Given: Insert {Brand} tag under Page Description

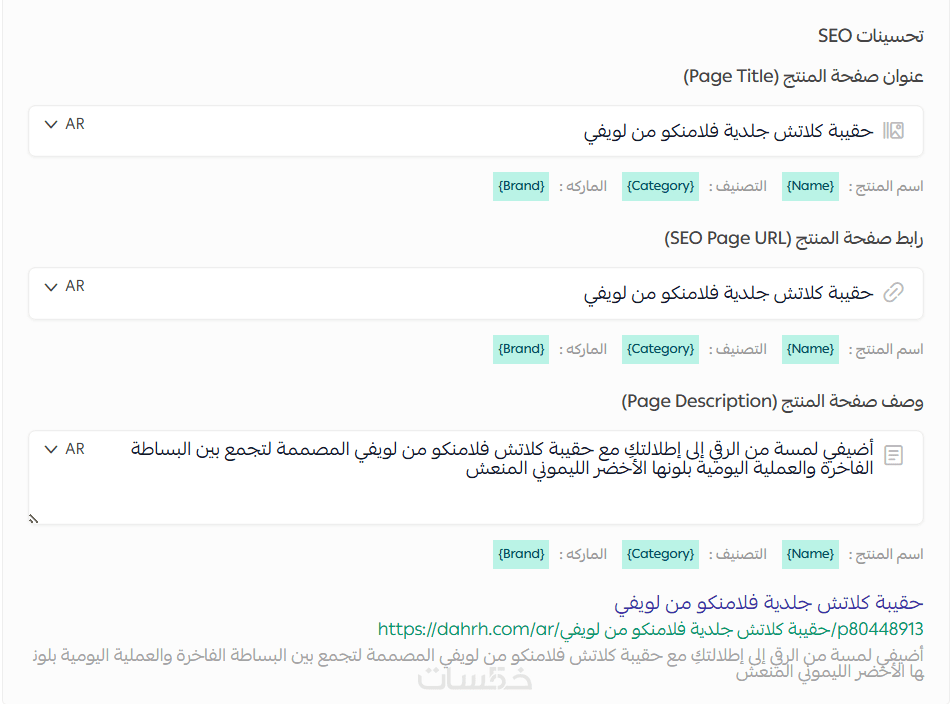Looking at the screenshot, I should (x=521, y=554).
